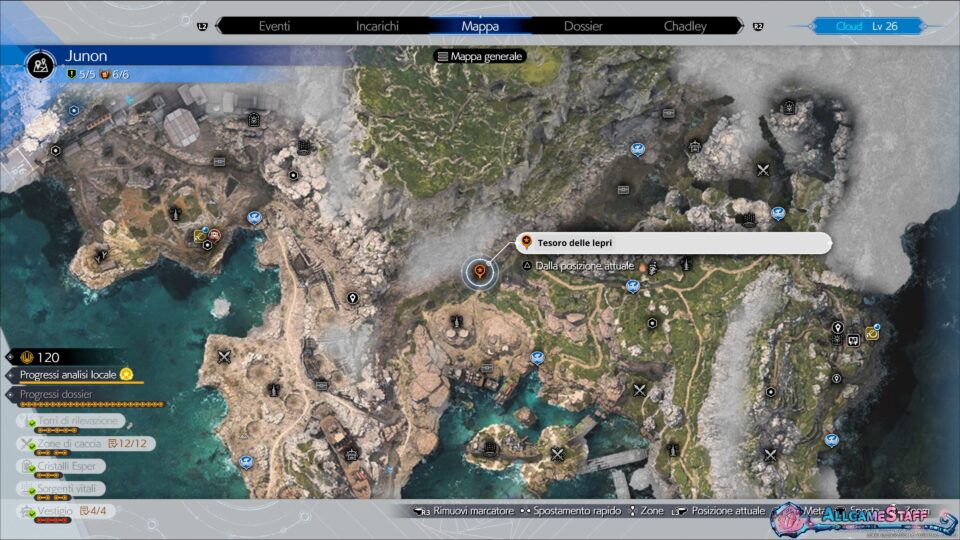Viewport: 960px width, 540px height.
Task: Click the L2 shoulder button icon
Action: [202, 26]
